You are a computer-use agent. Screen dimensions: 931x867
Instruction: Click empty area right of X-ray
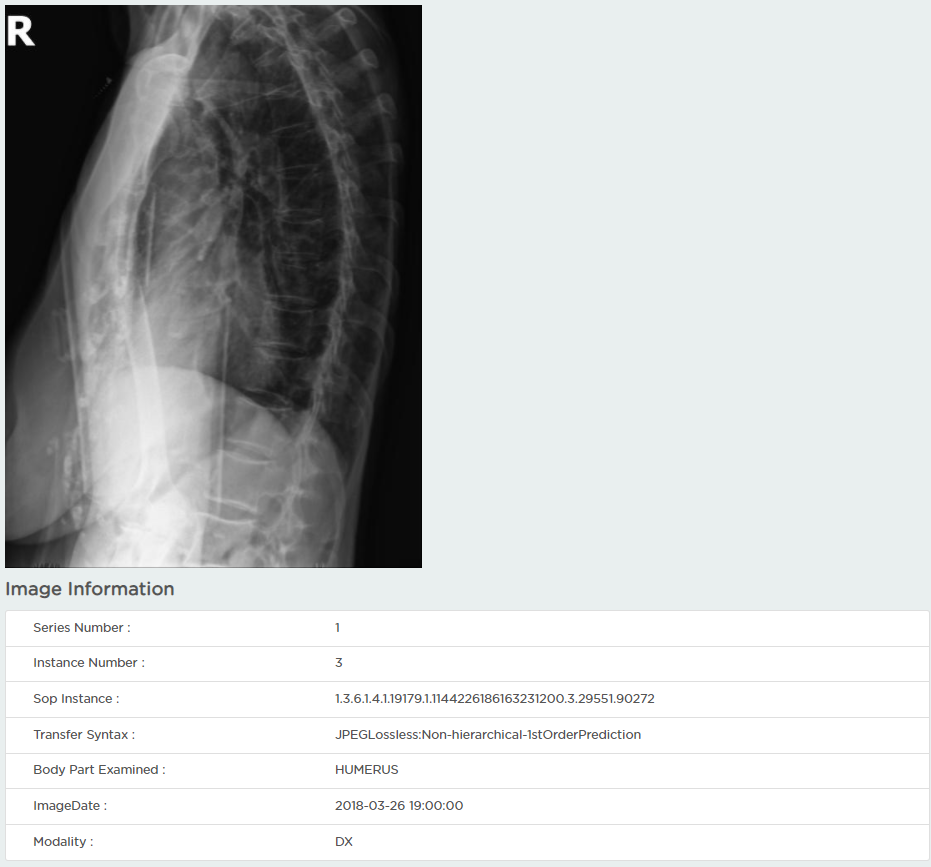pyautogui.click(x=676, y=286)
